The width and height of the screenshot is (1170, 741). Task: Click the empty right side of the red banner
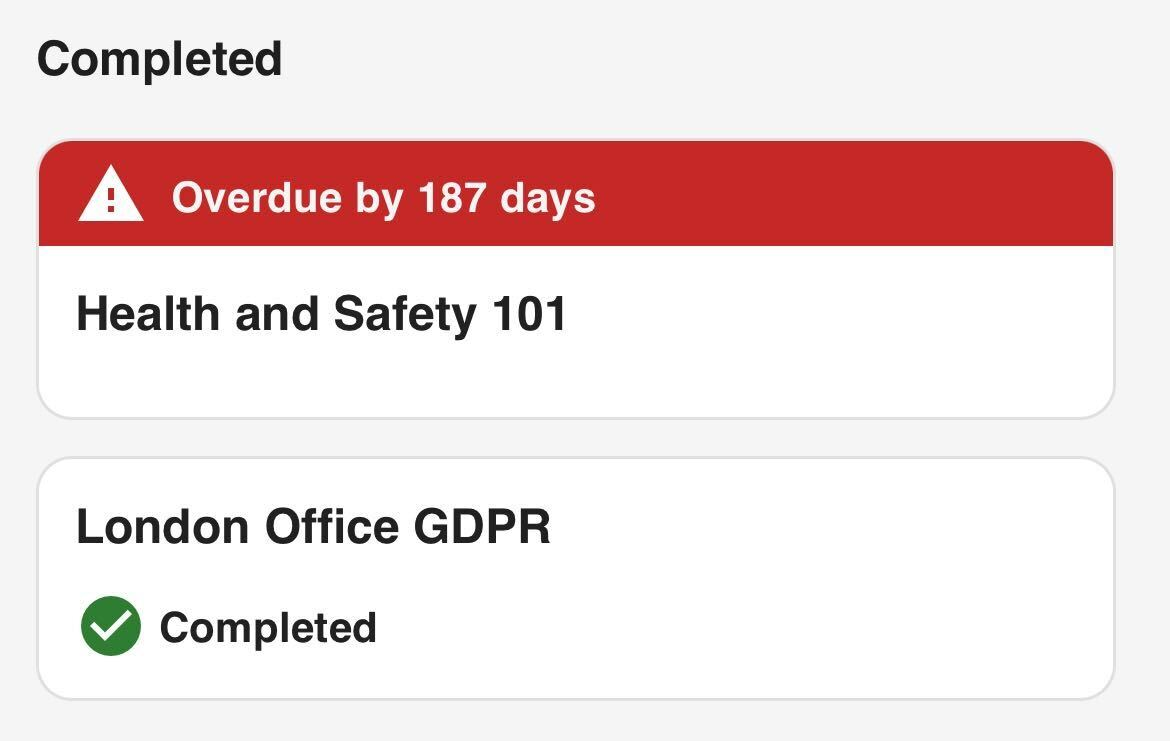900,195
